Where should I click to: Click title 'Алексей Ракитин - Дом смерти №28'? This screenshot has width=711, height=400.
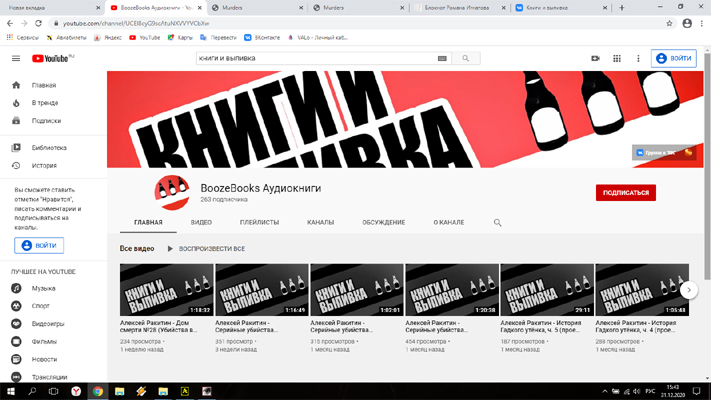coord(159,327)
